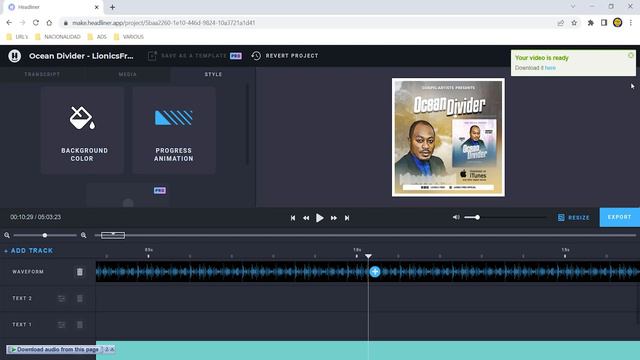Click the timecode display 00:10:29
The height and width of the screenshot is (360, 640).
[36, 217]
